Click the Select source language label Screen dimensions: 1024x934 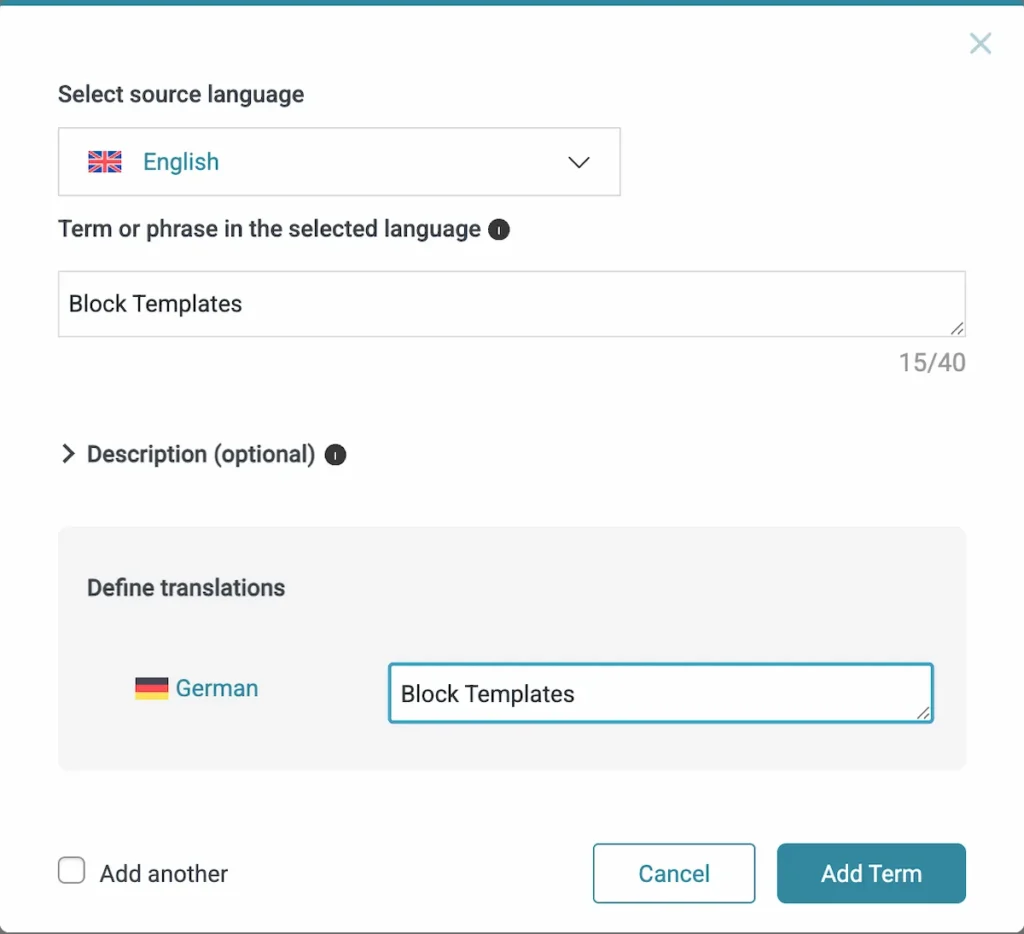180,94
